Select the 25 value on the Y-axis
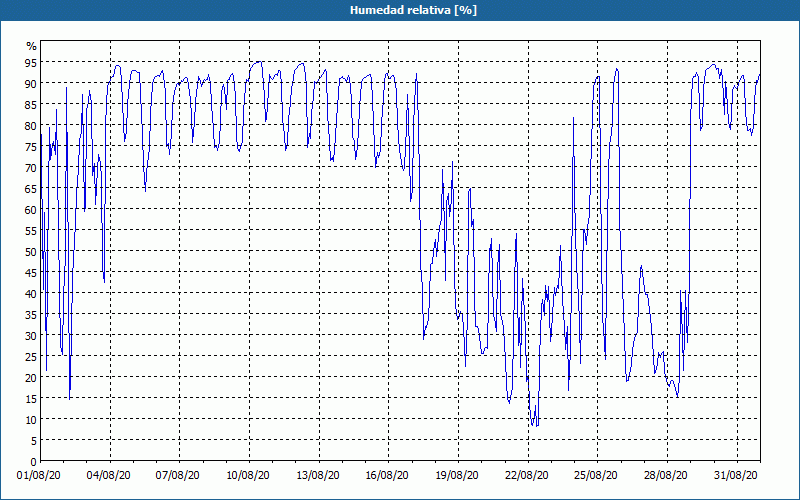The image size is (800, 500). click(x=31, y=357)
